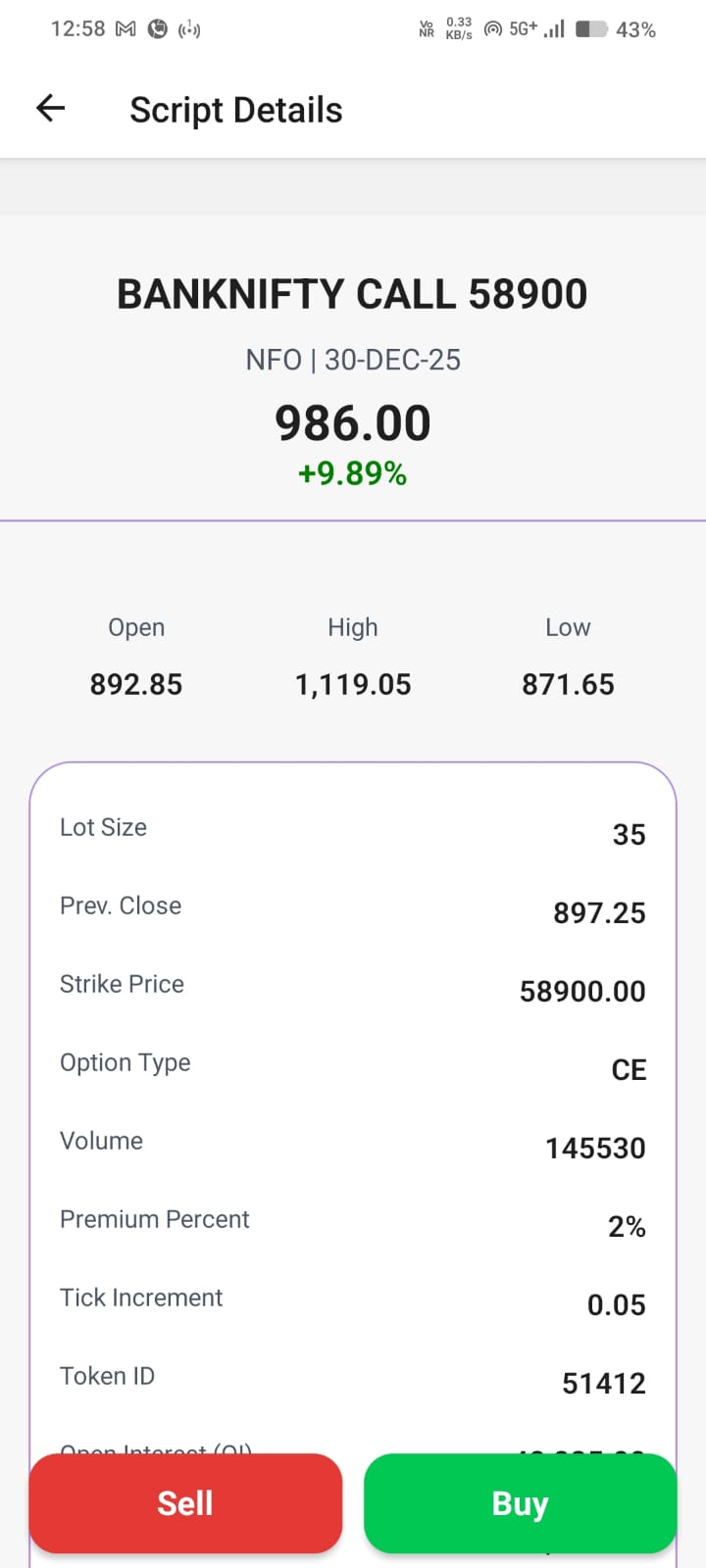Tap the WhatsApp notification icon in status bar

[157, 29]
